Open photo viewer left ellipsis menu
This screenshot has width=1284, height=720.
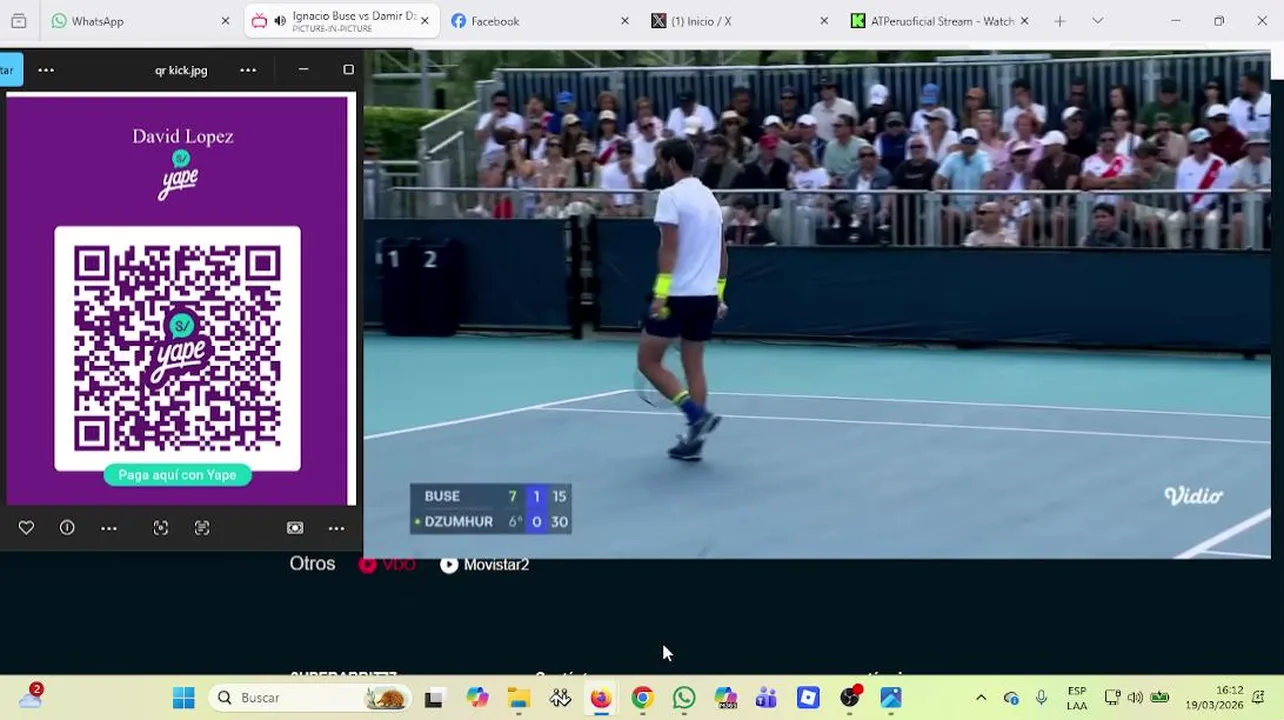click(x=46, y=70)
